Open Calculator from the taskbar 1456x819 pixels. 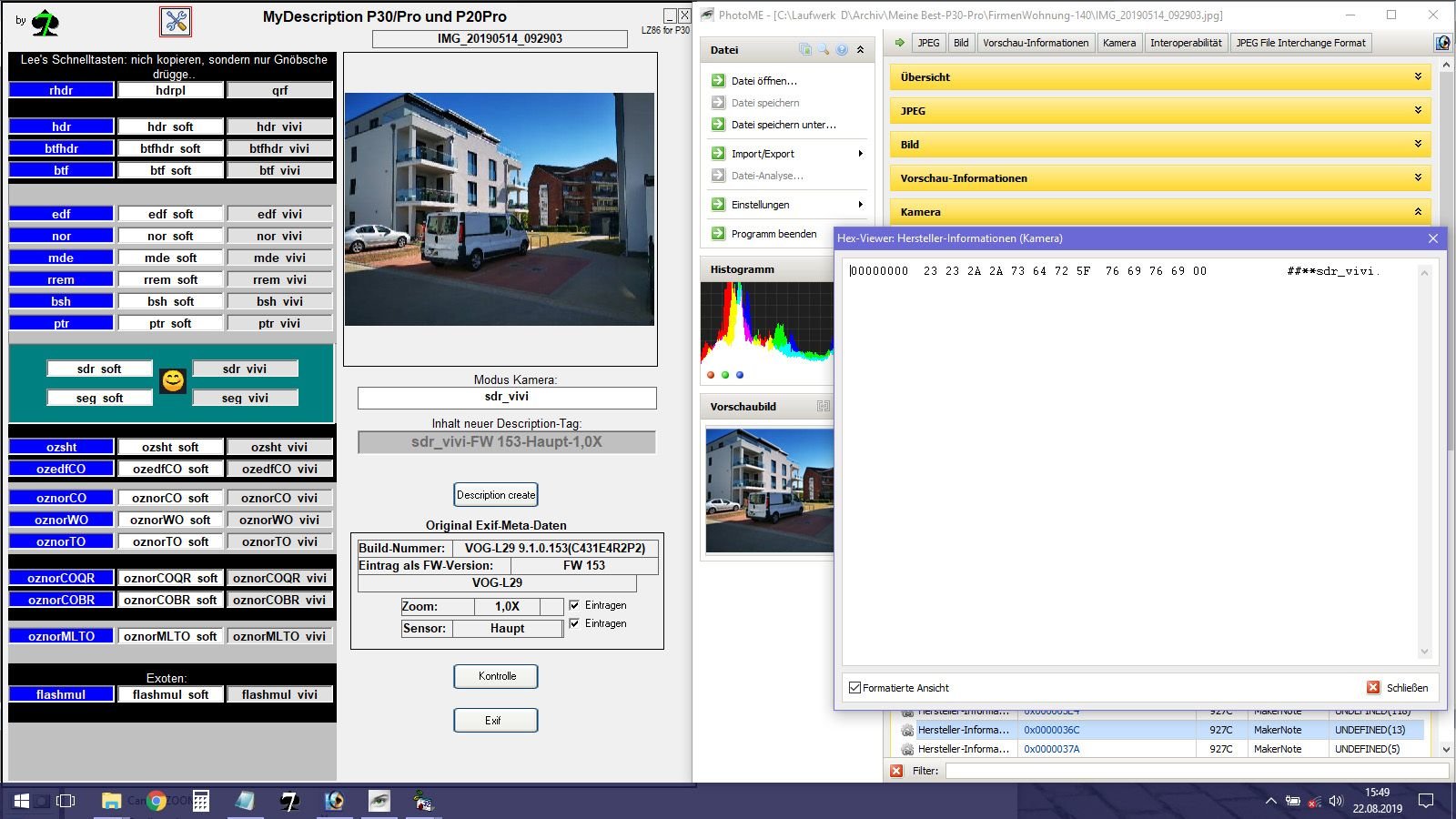(x=201, y=801)
